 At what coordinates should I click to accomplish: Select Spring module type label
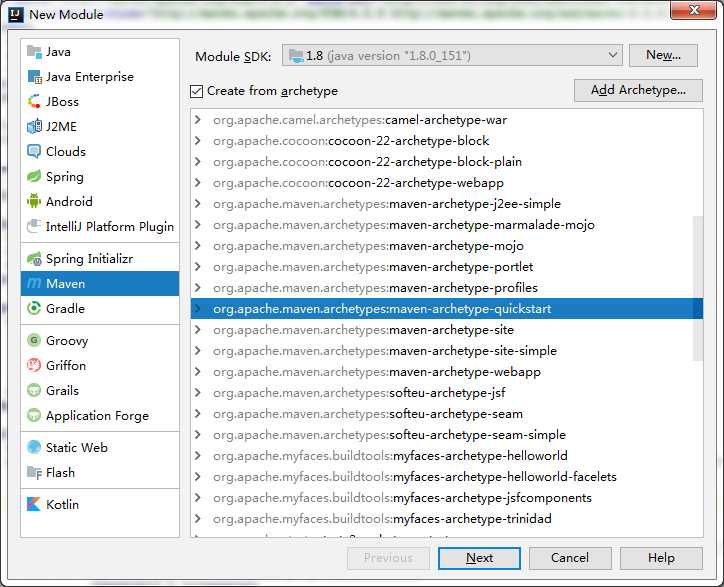coord(65,177)
